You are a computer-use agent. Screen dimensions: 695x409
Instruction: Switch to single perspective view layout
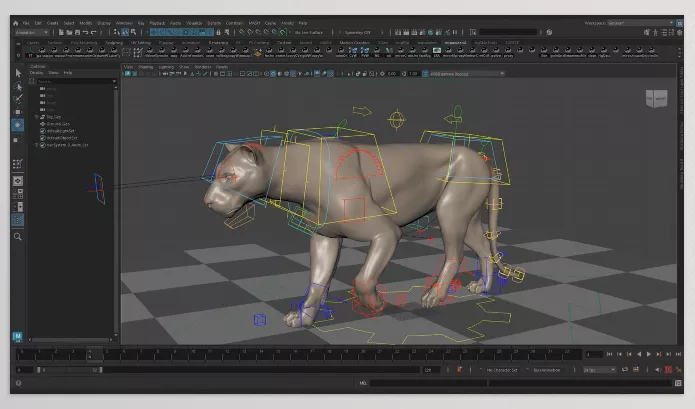(18, 181)
